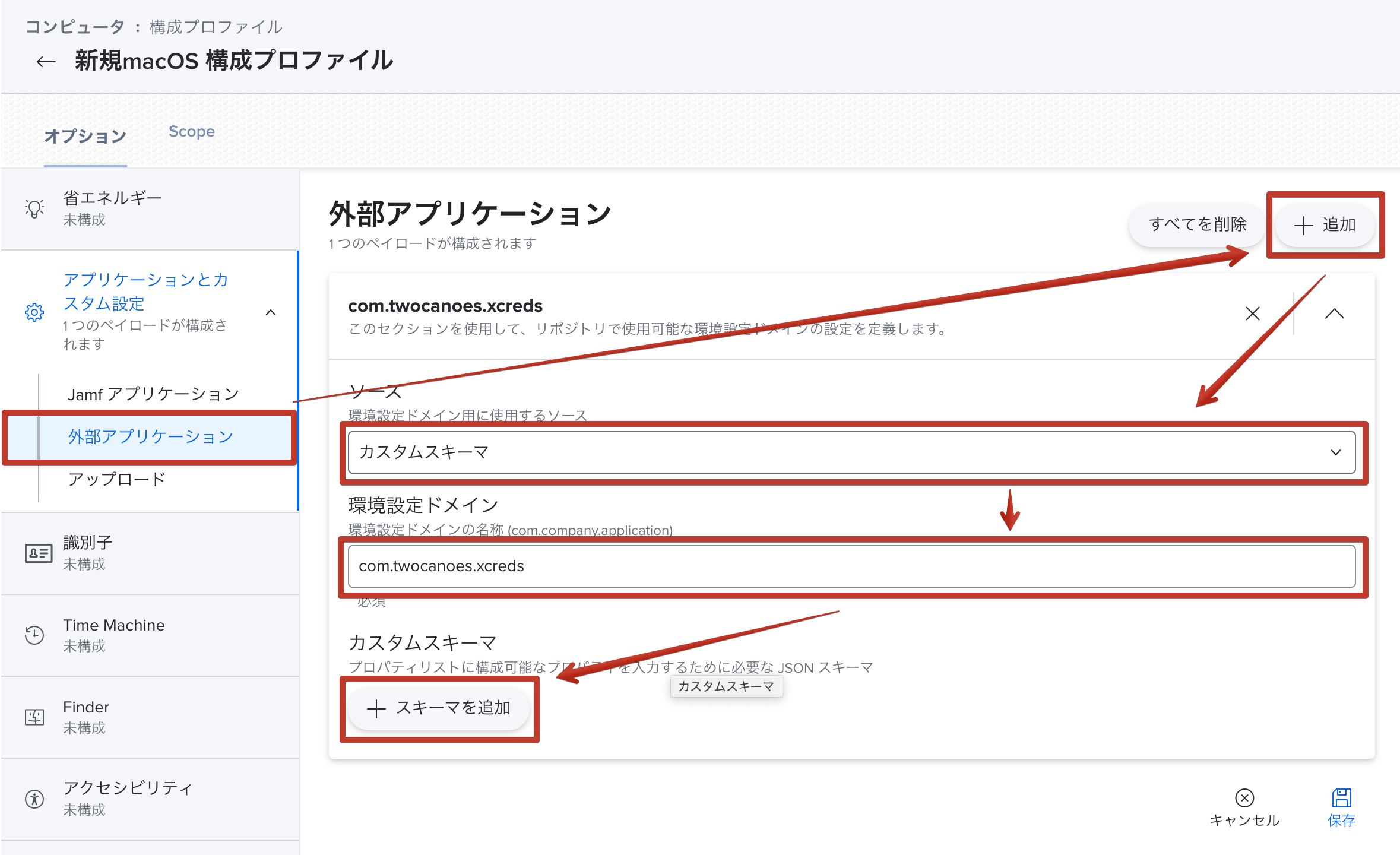
Task: Go back using the left arrow icon
Action: [x=46, y=61]
